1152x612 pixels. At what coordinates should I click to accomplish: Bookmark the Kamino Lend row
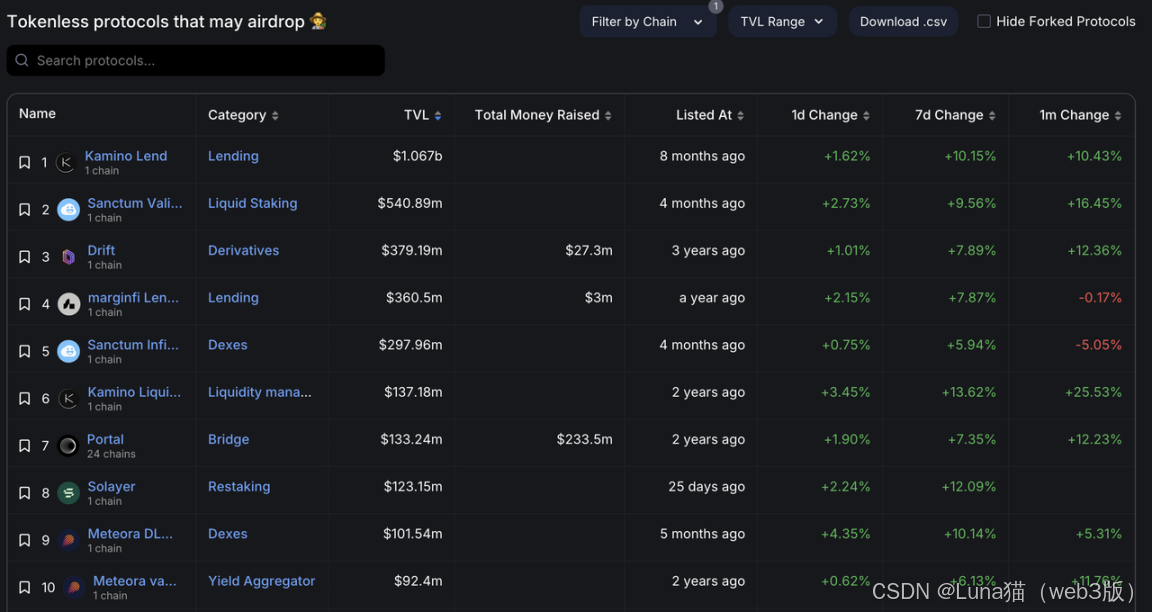pyautogui.click(x=24, y=162)
